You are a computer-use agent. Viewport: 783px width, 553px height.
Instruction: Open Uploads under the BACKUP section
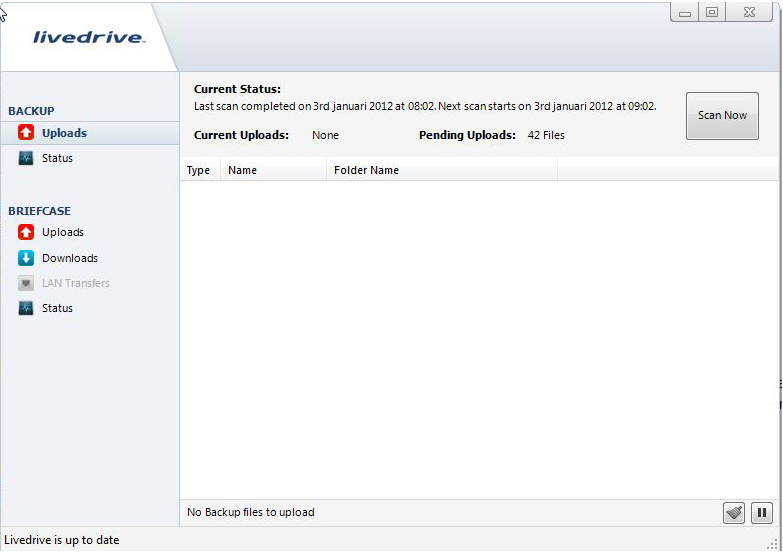click(63, 133)
